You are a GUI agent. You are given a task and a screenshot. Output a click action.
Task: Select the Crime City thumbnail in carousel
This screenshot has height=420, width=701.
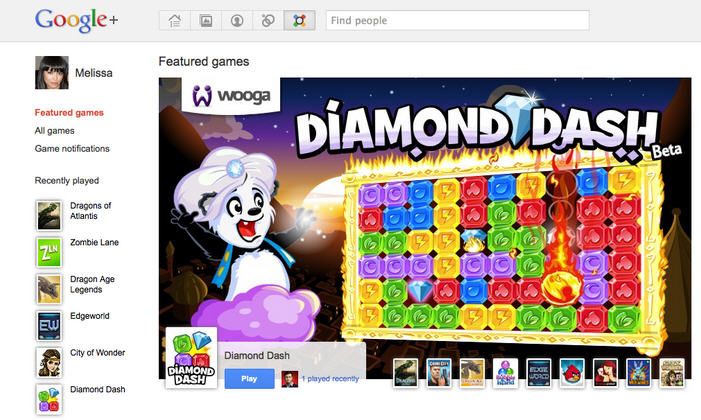[x=439, y=373]
